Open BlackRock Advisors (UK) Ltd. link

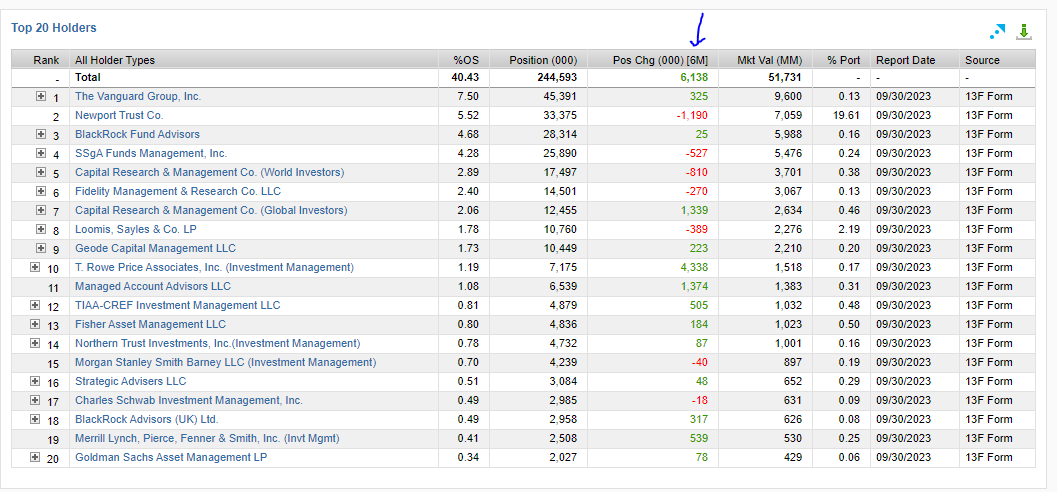point(147,419)
